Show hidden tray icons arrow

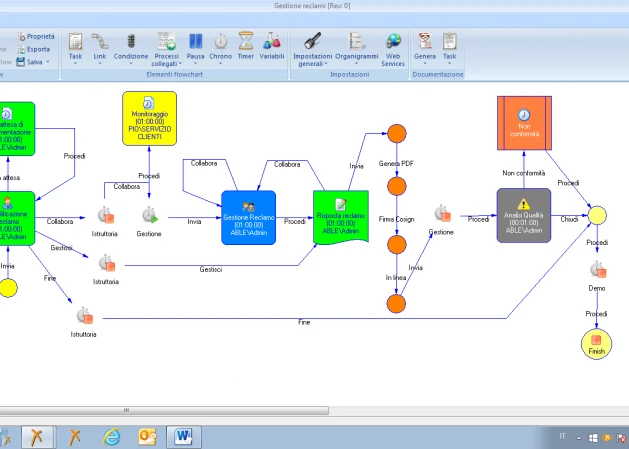(x=579, y=438)
